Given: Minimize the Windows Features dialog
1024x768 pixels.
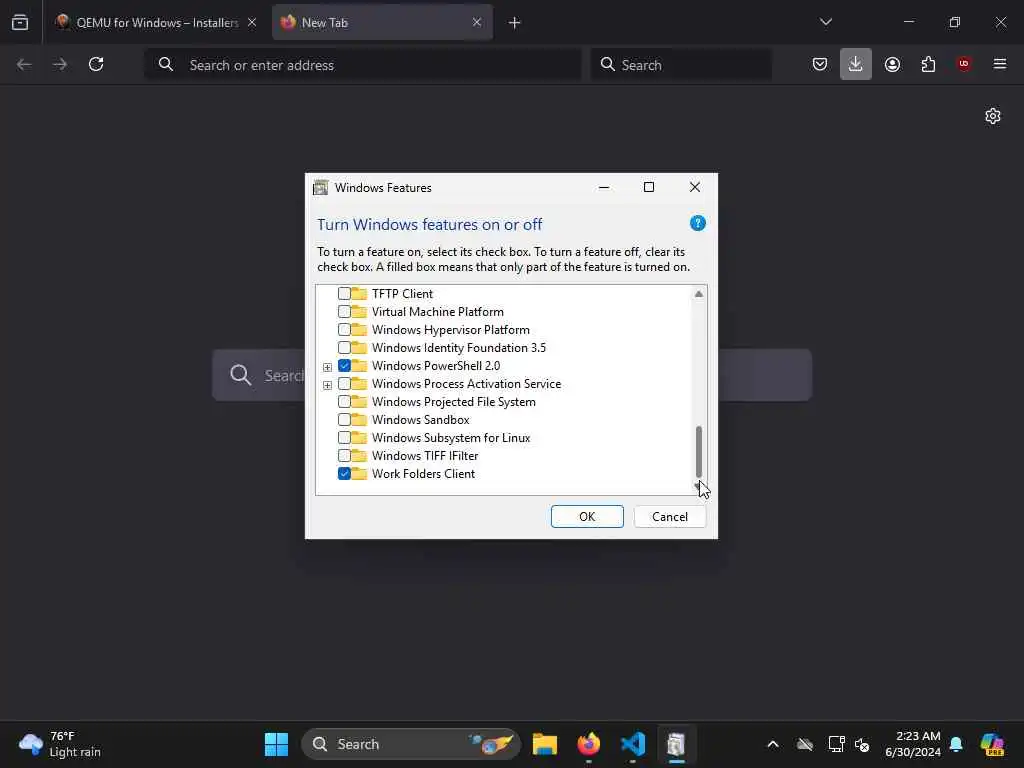Looking at the screenshot, I should (x=604, y=187).
